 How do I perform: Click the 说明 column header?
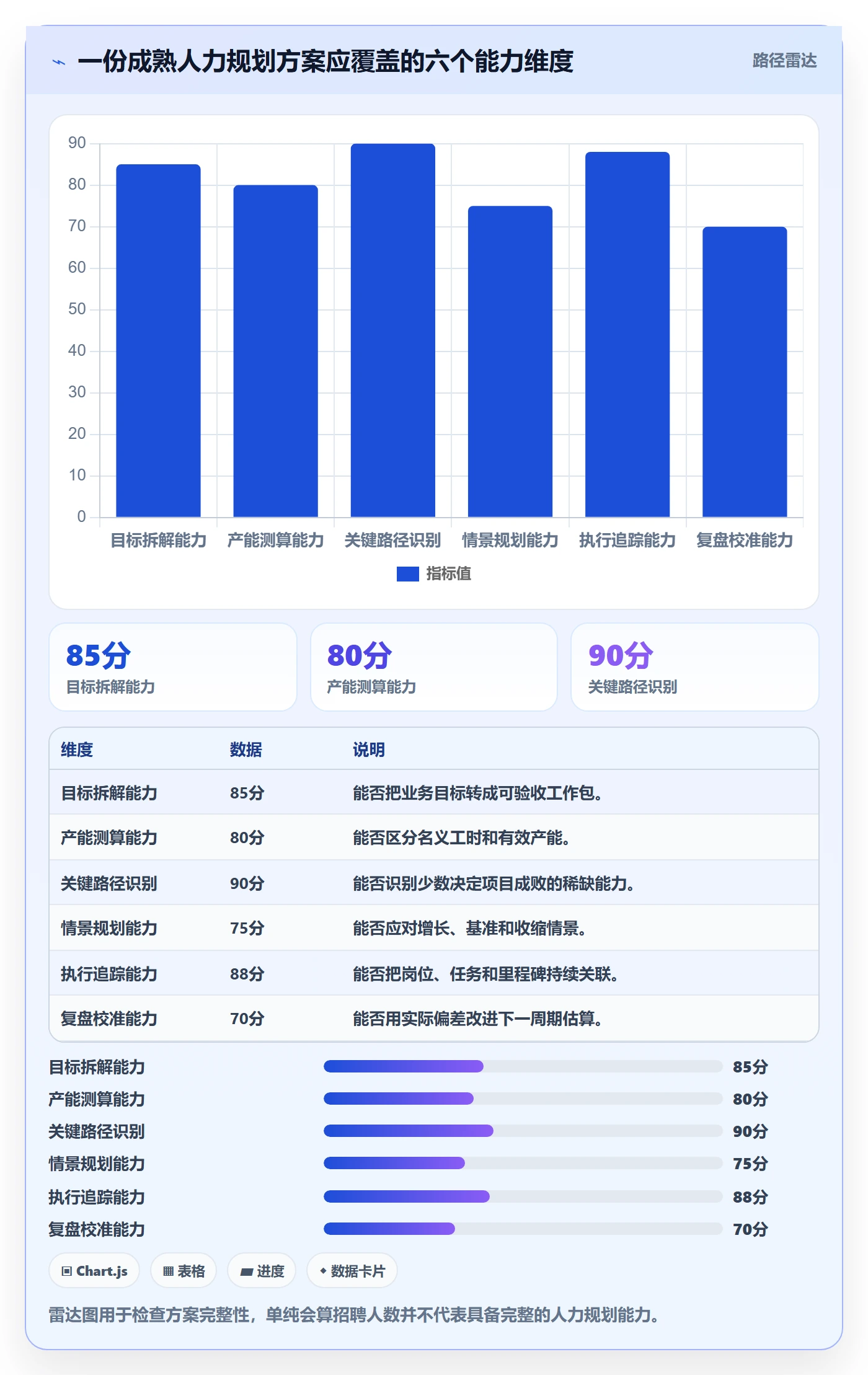369,749
